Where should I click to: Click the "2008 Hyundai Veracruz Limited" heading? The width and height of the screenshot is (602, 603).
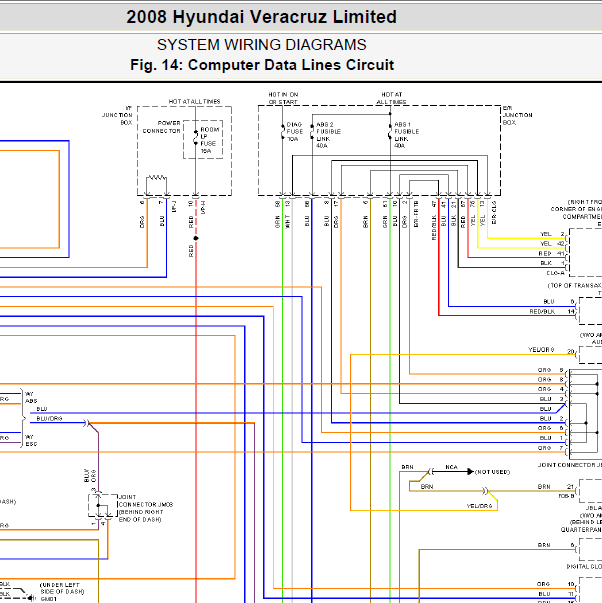[261, 17]
